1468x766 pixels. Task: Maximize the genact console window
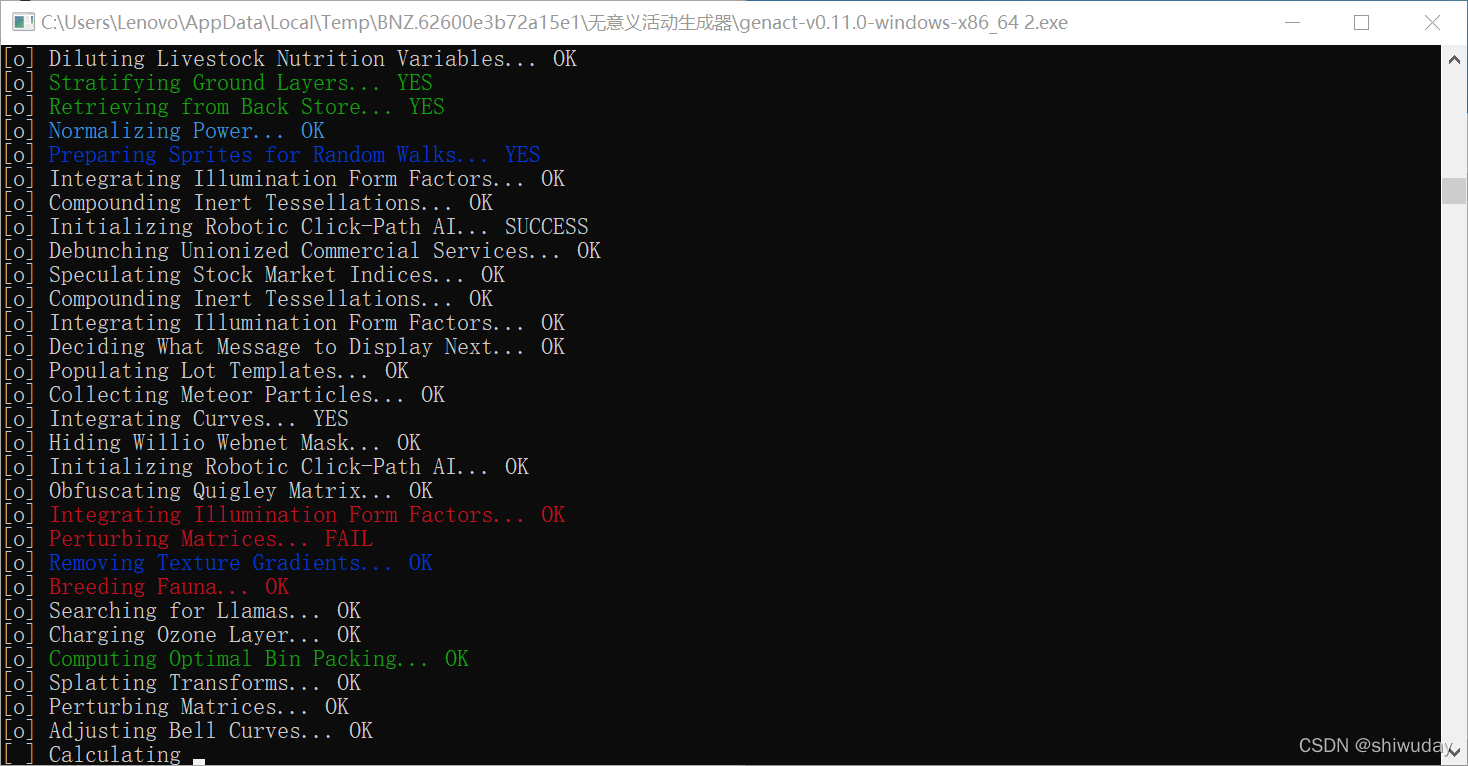(x=1361, y=22)
